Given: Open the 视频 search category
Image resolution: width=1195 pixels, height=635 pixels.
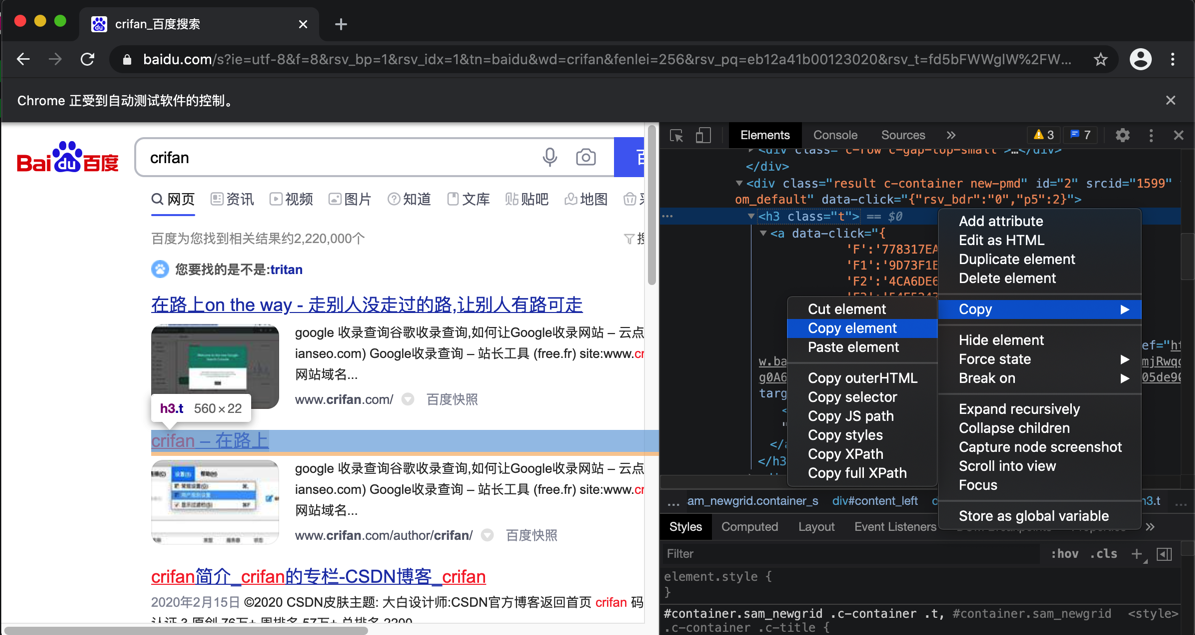Looking at the screenshot, I should pyautogui.click(x=291, y=199).
